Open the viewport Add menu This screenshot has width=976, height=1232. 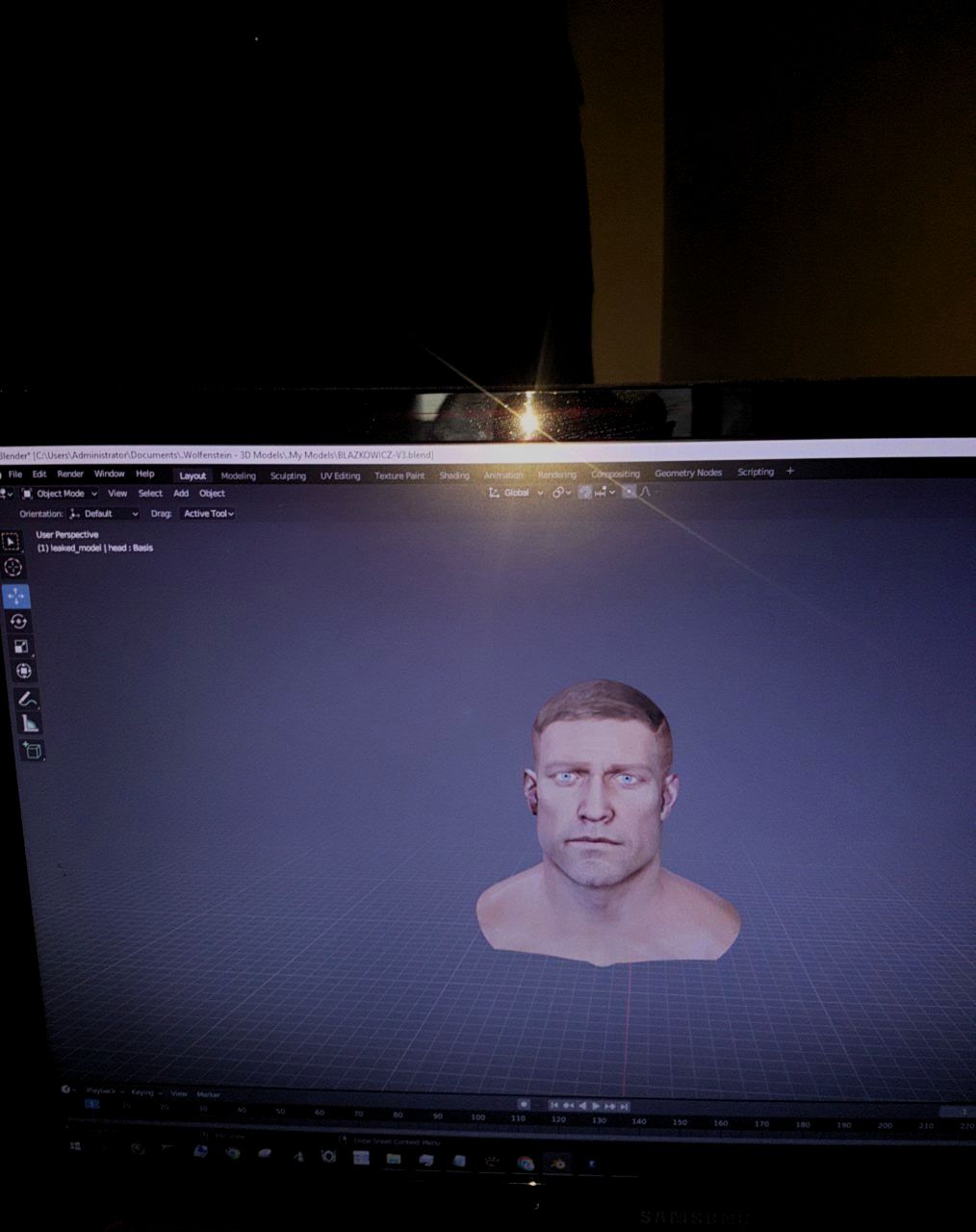(181, 494)
